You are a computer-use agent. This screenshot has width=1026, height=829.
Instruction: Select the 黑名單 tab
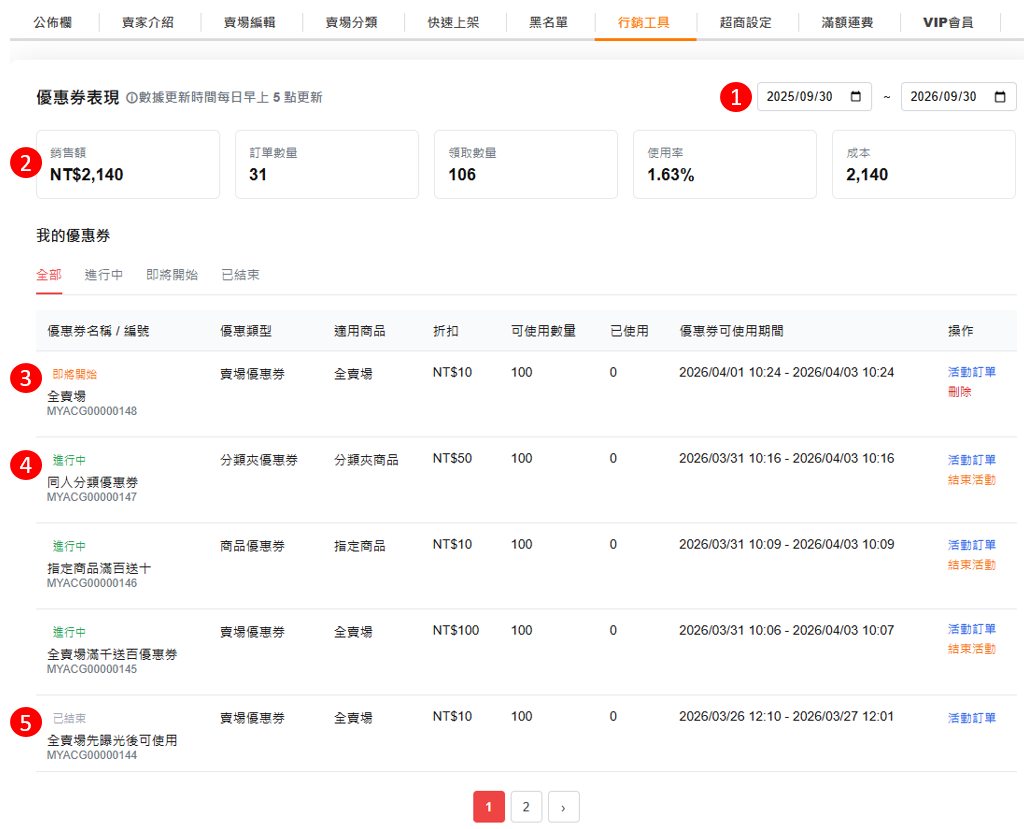[x=548, y=22]
